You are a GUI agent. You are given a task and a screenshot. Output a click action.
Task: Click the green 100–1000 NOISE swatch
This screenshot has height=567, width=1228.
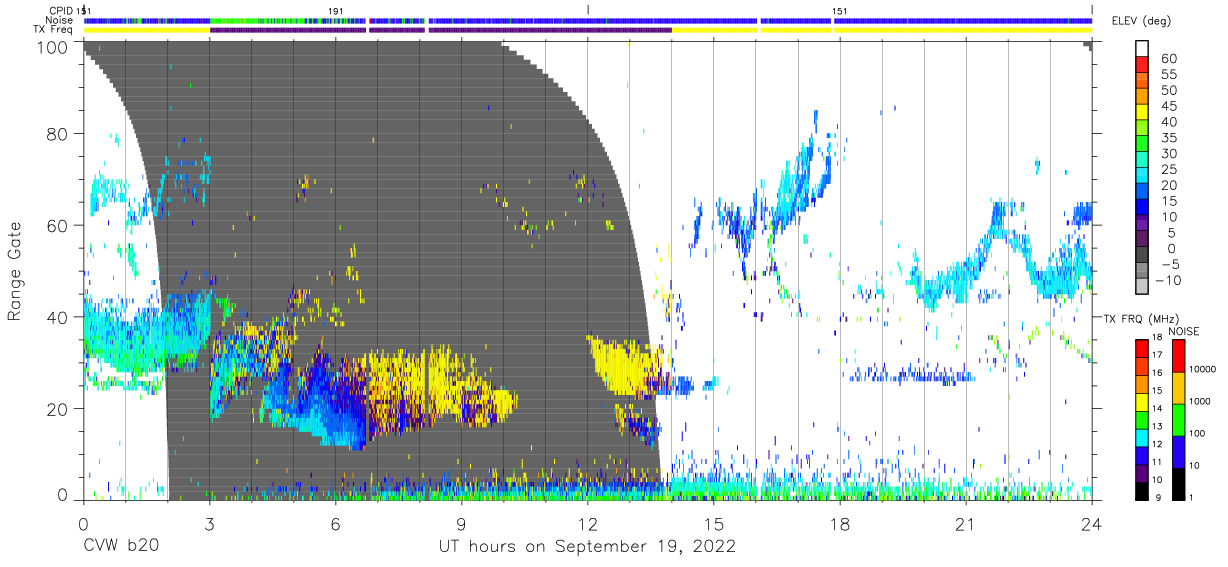pyautogui.click(x=1179, y=420)
